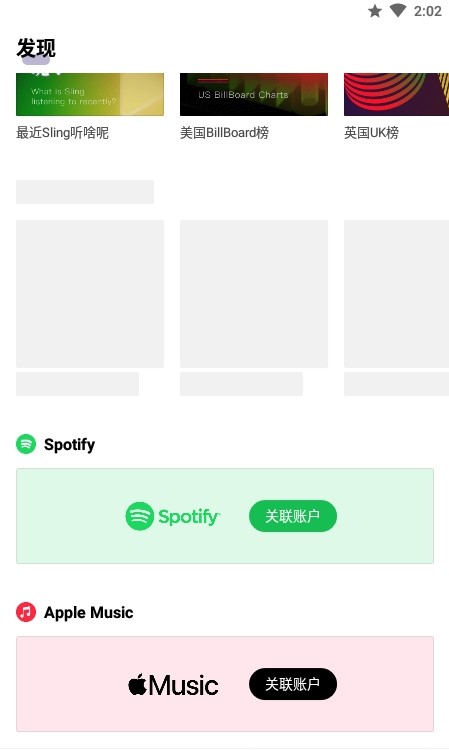The width and height of the screenshot is (449, 751).
Task: Link Apple Music account with black 关联账户 button
Action: pyautogui.click(x=293, y=684)
